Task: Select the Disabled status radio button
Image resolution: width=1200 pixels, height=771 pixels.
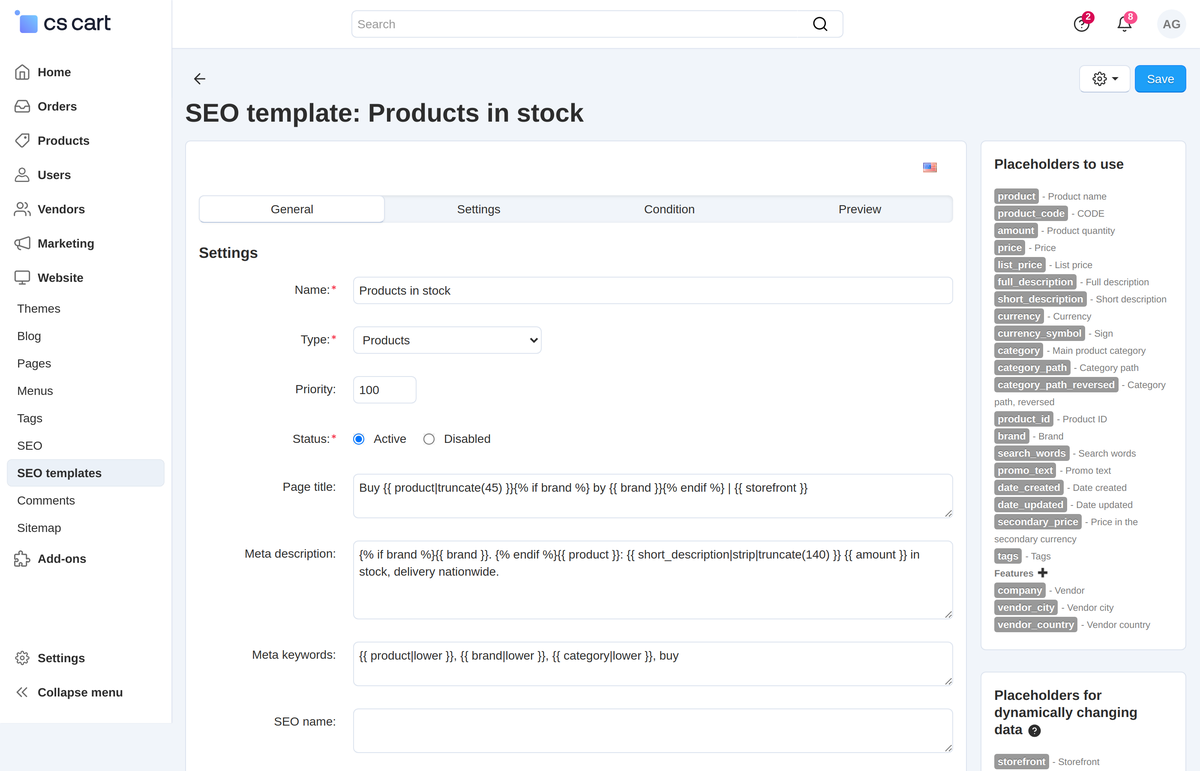Action: (x=429, y=439)
